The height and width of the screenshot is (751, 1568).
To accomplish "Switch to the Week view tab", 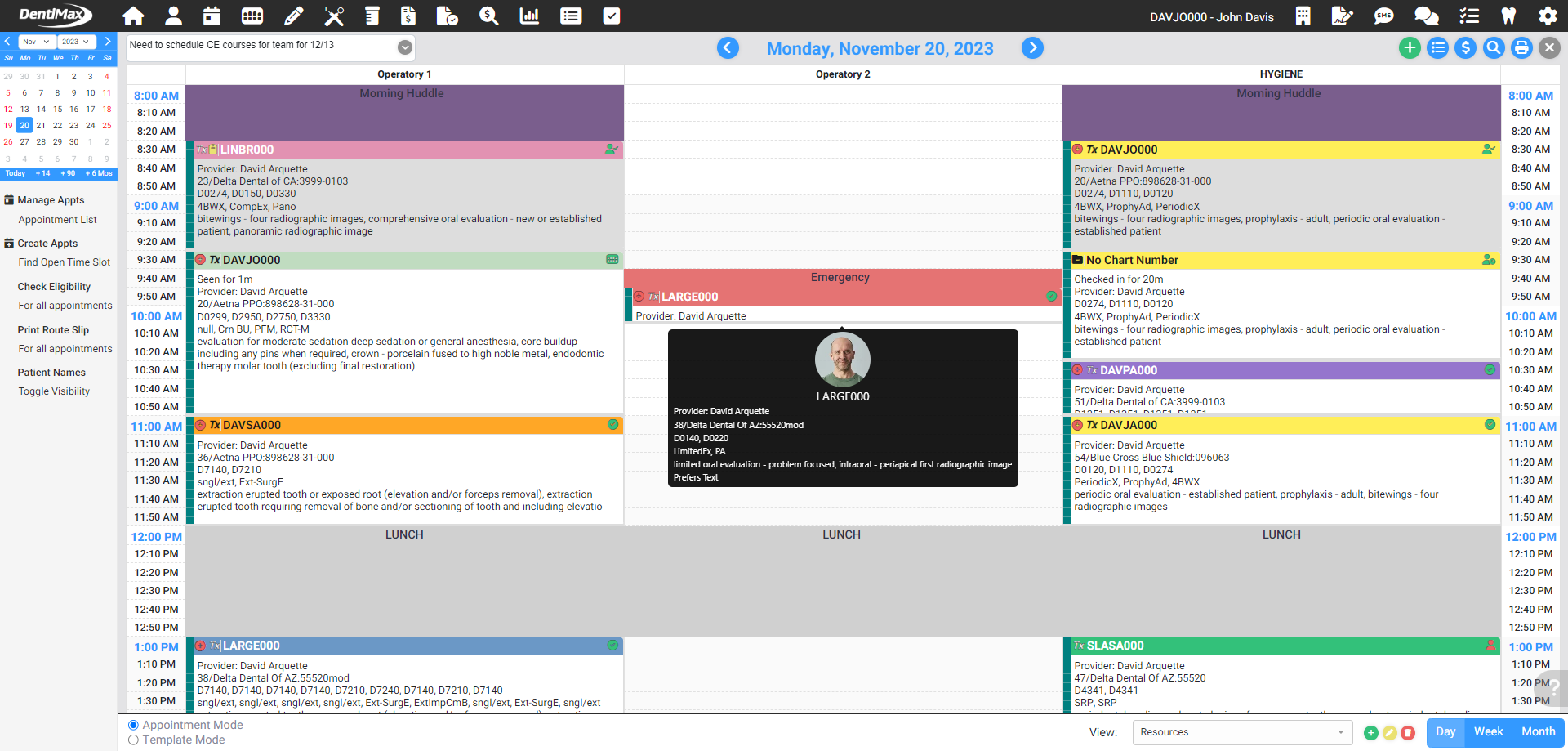I will [x=1488, y=731].
